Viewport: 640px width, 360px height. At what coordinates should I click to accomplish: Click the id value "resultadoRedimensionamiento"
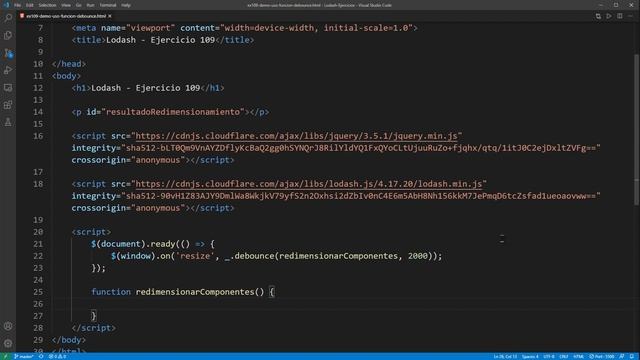tap(173, 112)
